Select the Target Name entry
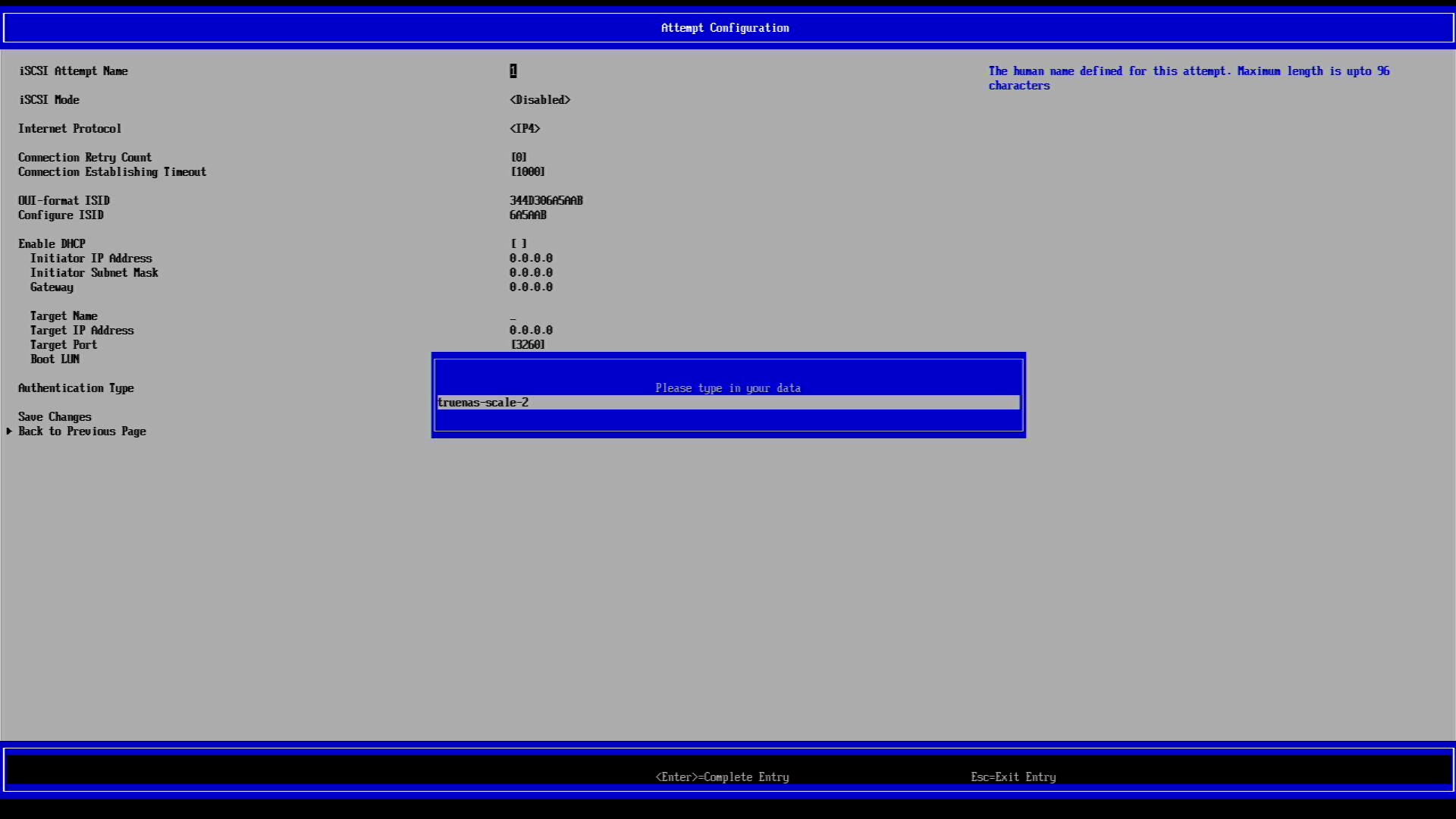The width and height of the screenshot is (1456, 819). tap(64, 316)
